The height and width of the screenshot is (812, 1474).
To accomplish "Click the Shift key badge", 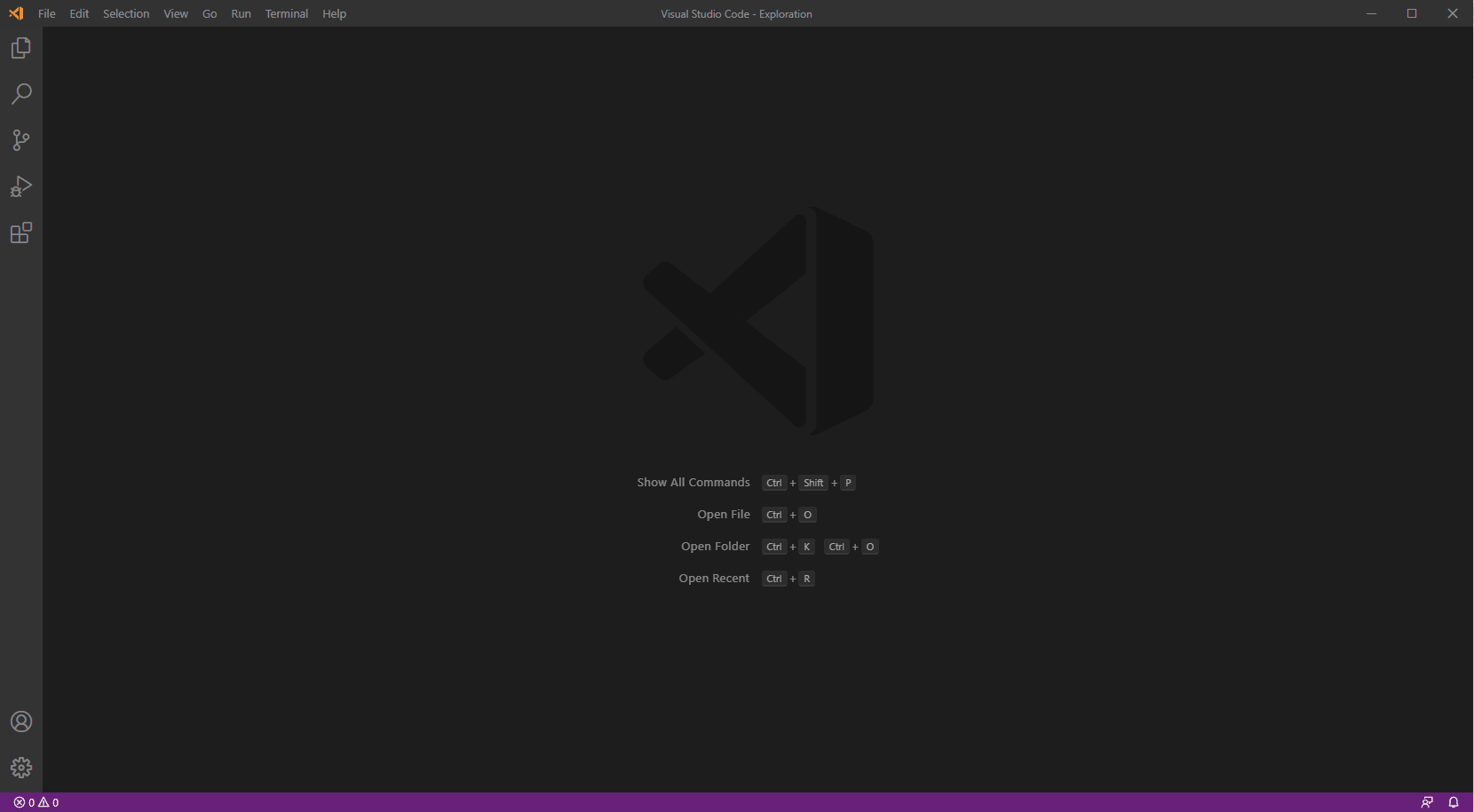I will click(x=813, y=483).
